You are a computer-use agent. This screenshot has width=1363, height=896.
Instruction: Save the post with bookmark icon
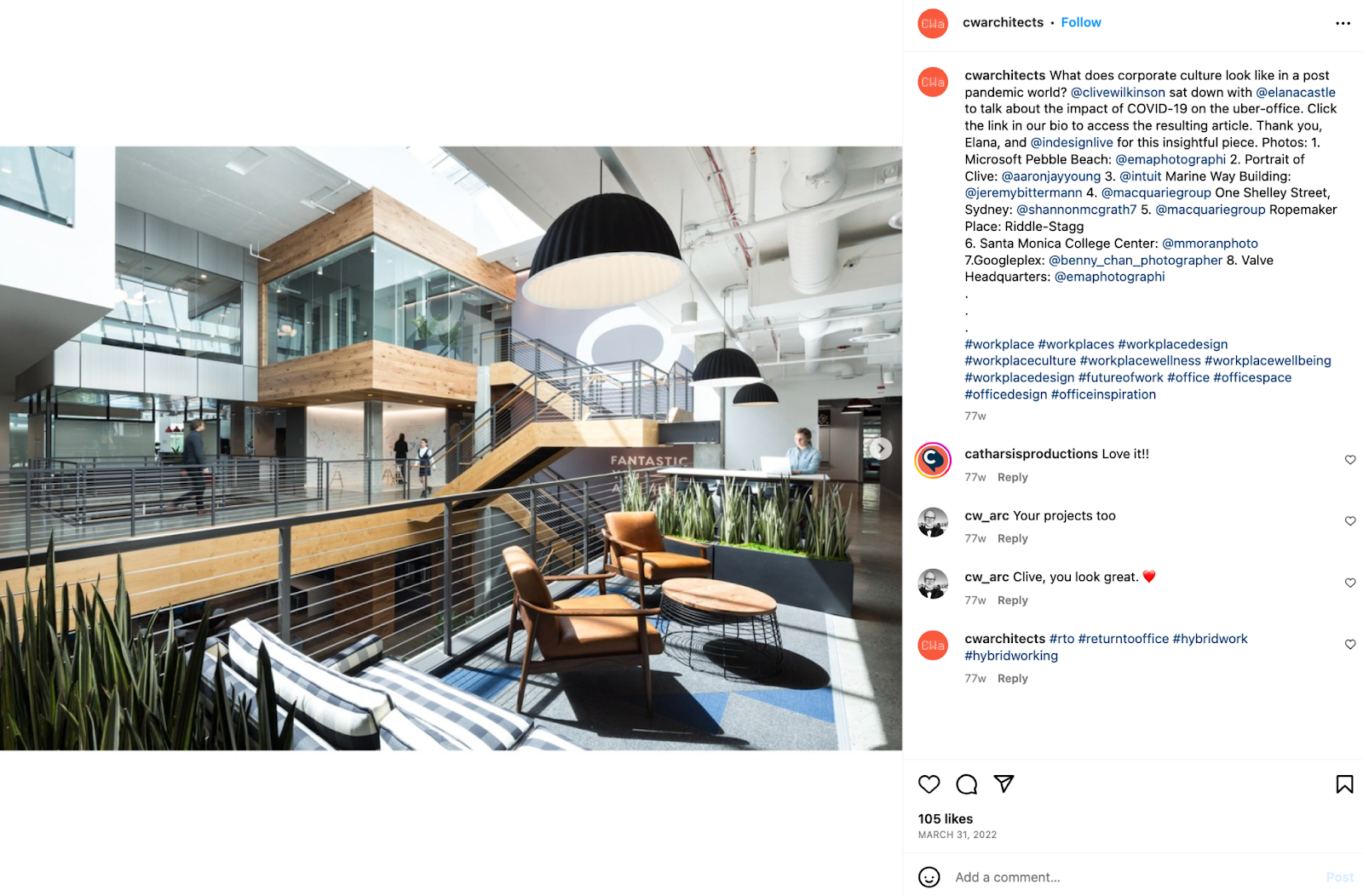[x=1344, y=784]
